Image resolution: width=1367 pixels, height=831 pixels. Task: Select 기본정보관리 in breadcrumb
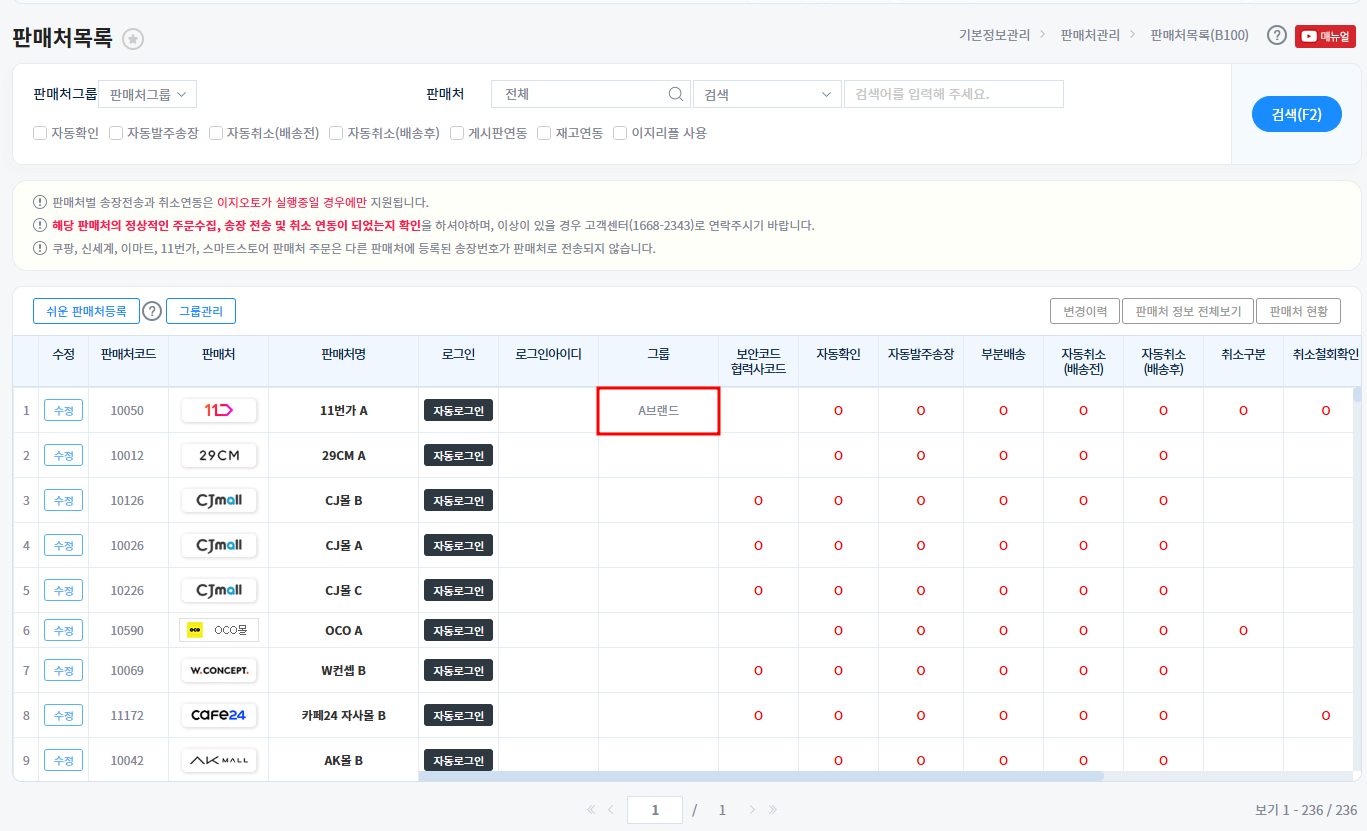click(x=994, y=35)
